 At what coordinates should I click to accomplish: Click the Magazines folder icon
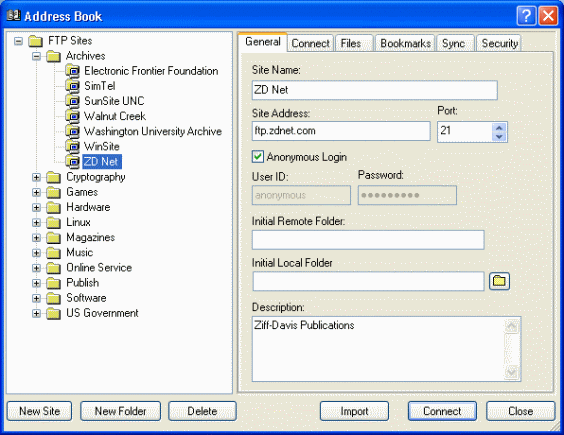pos(54,237)
